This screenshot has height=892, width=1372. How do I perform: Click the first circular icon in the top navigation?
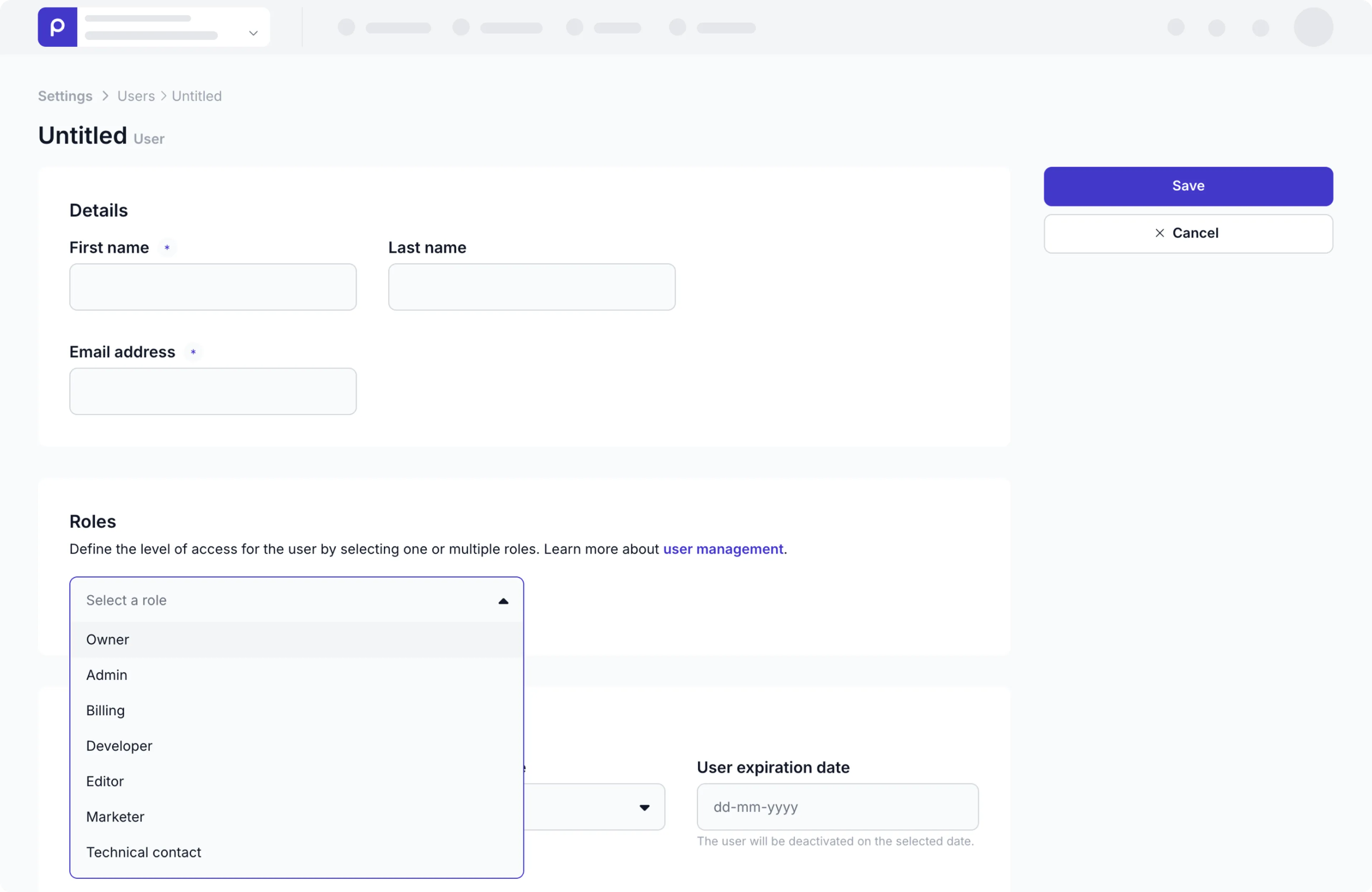pyautogui.click(x=347, y=27)
